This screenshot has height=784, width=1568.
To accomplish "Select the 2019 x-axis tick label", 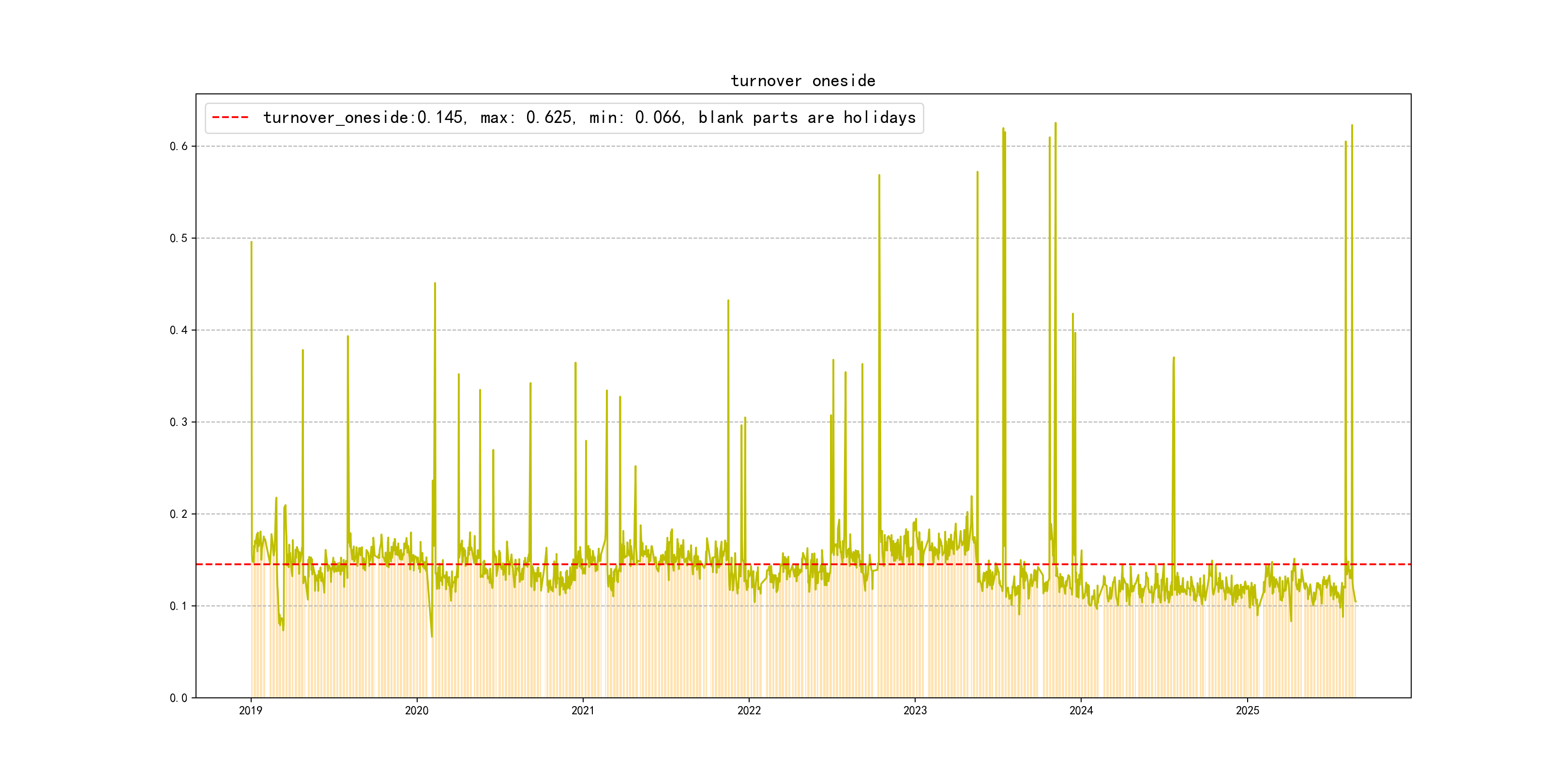I will [x=250, y=710].
